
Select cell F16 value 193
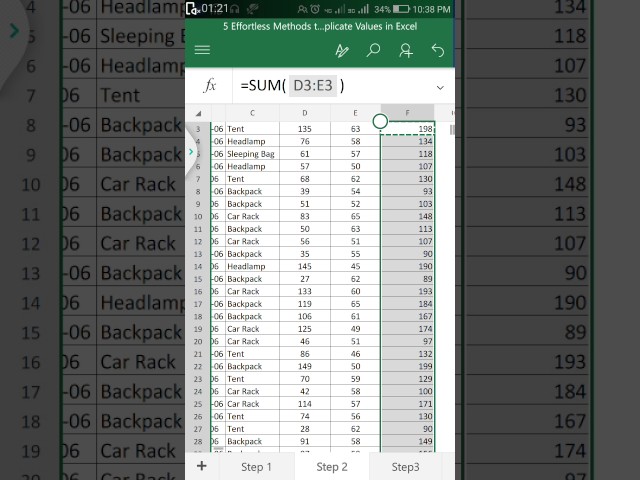407,291
